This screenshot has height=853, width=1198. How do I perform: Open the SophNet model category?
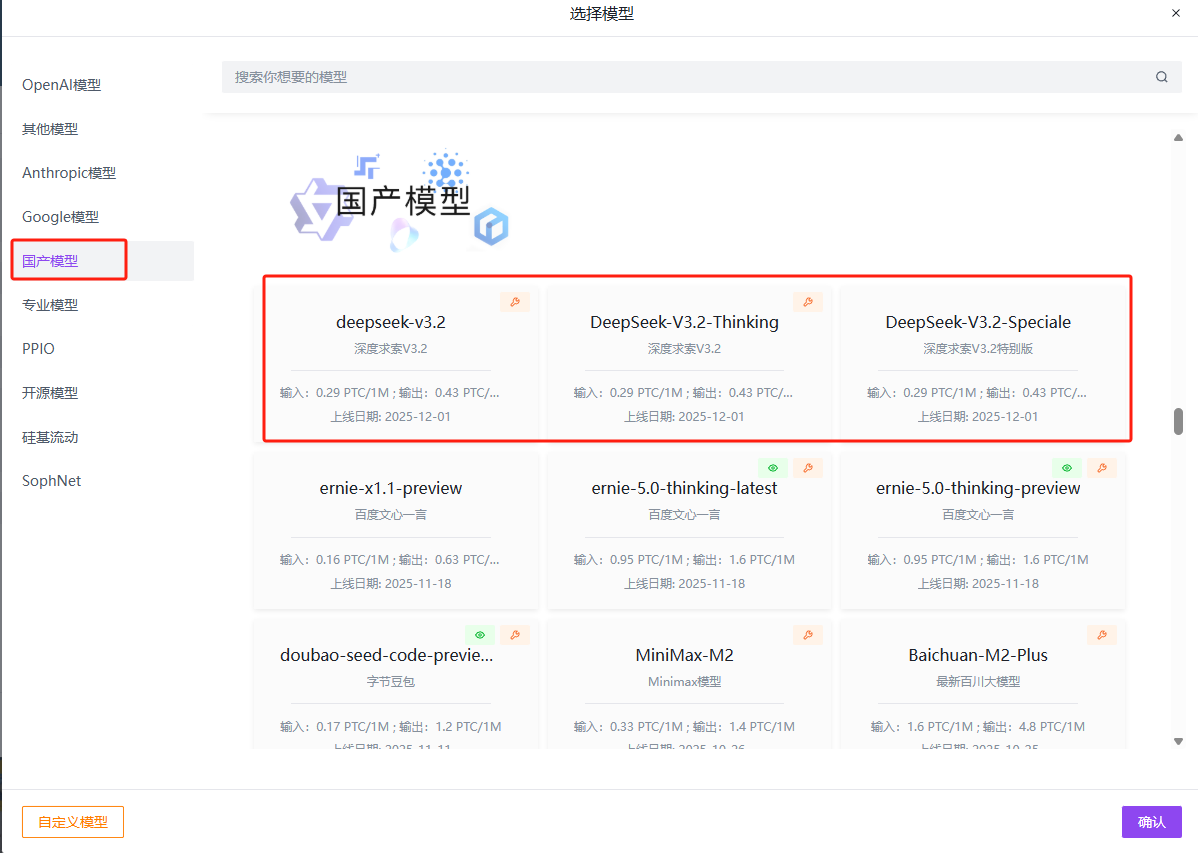coord(51,480)
